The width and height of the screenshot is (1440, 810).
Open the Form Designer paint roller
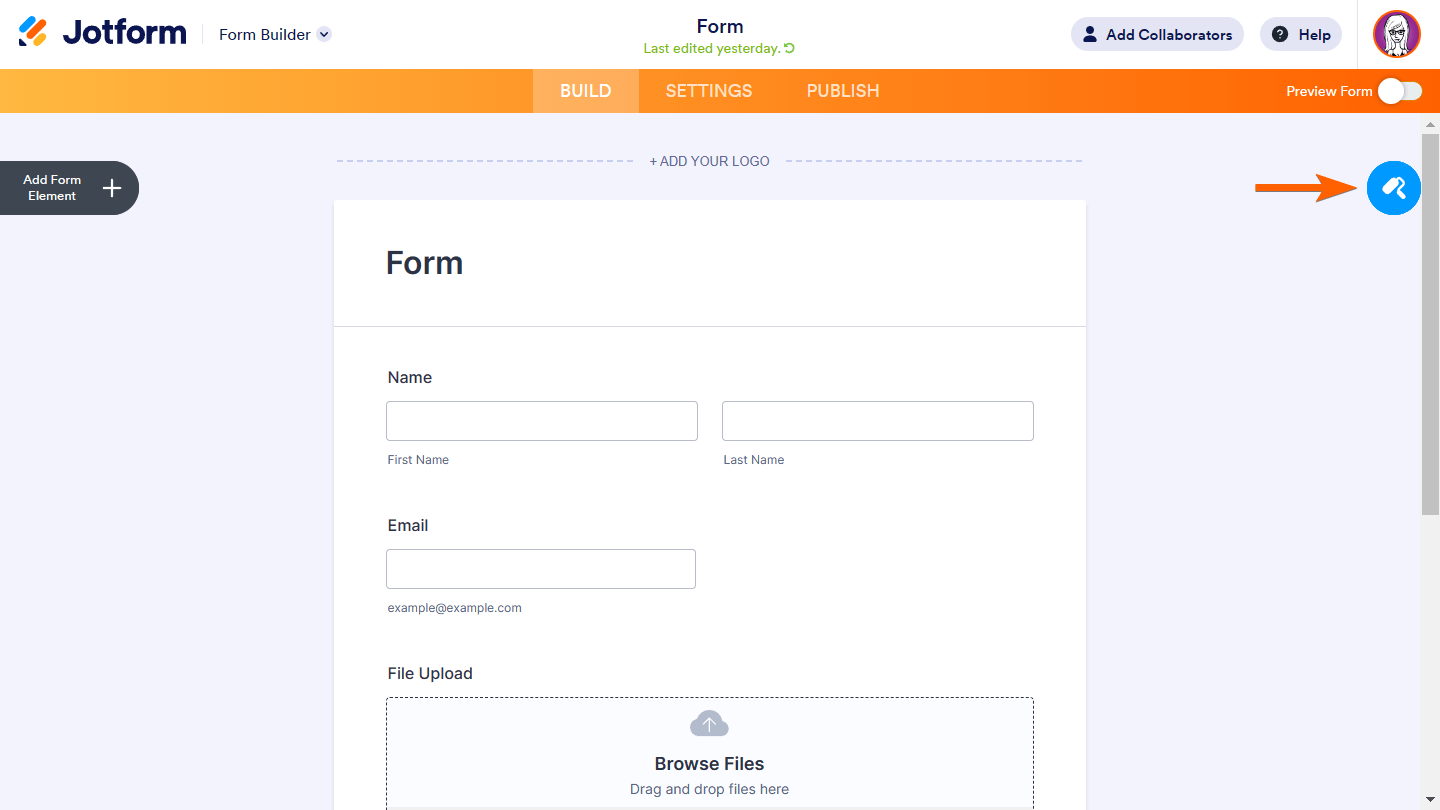1393,187
